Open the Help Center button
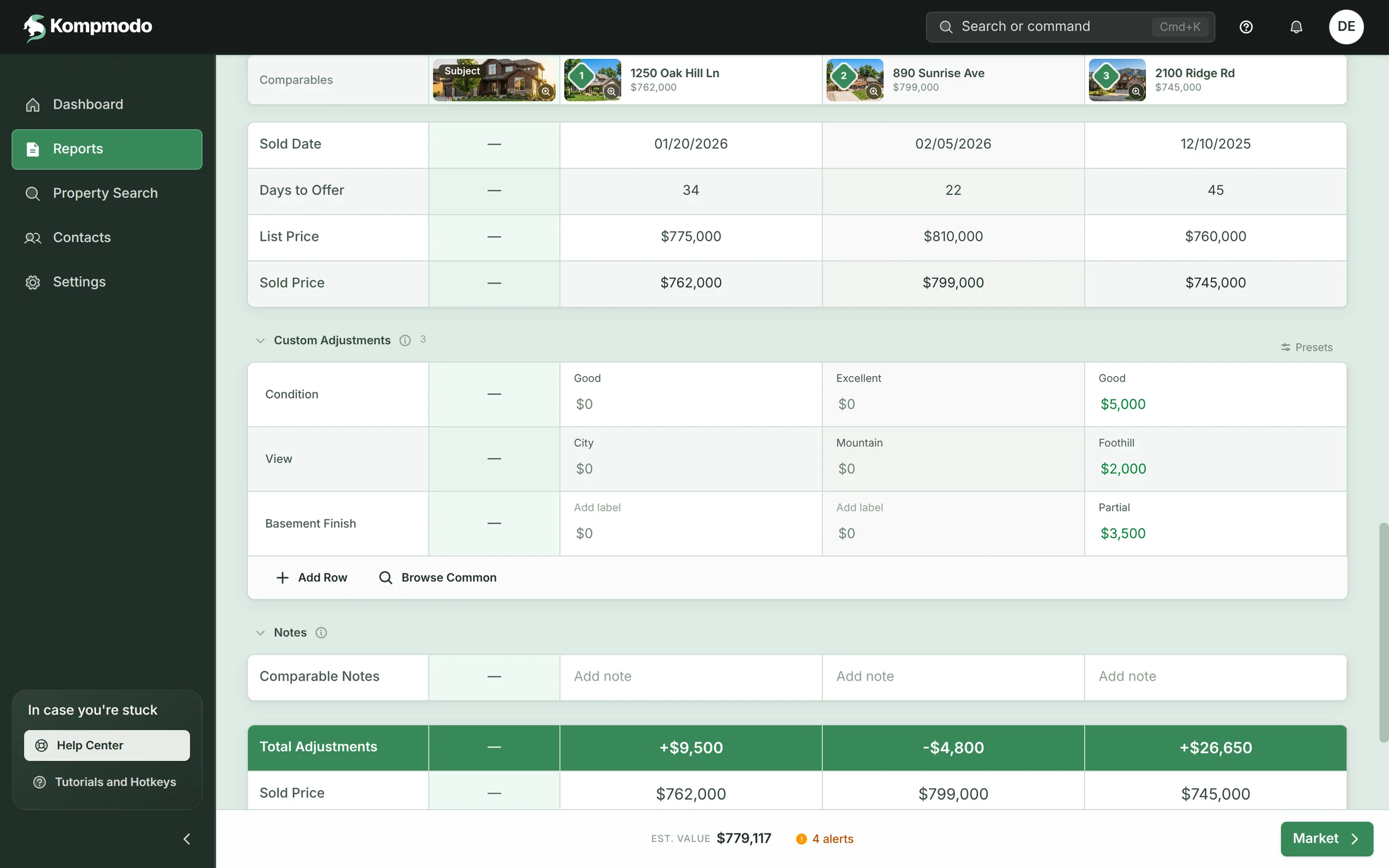 coord(107,745)
